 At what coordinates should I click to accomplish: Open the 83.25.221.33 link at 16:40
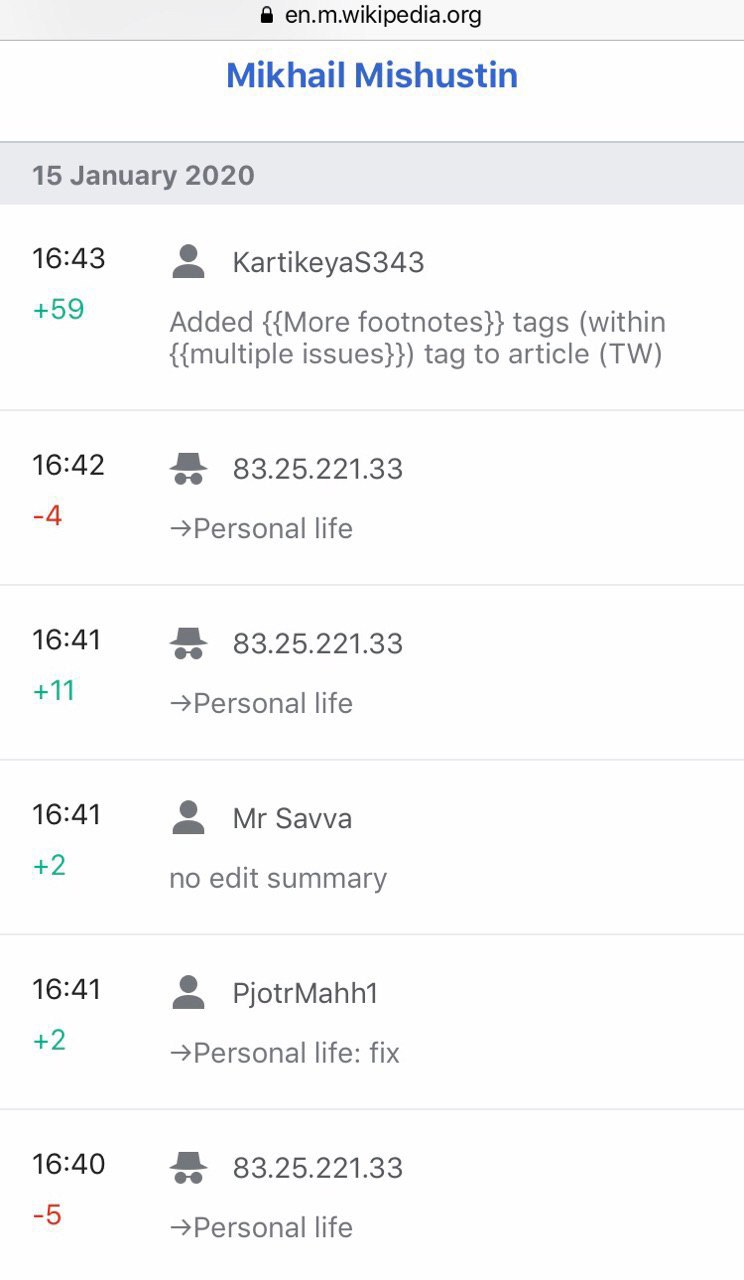tap(318, 1168)
